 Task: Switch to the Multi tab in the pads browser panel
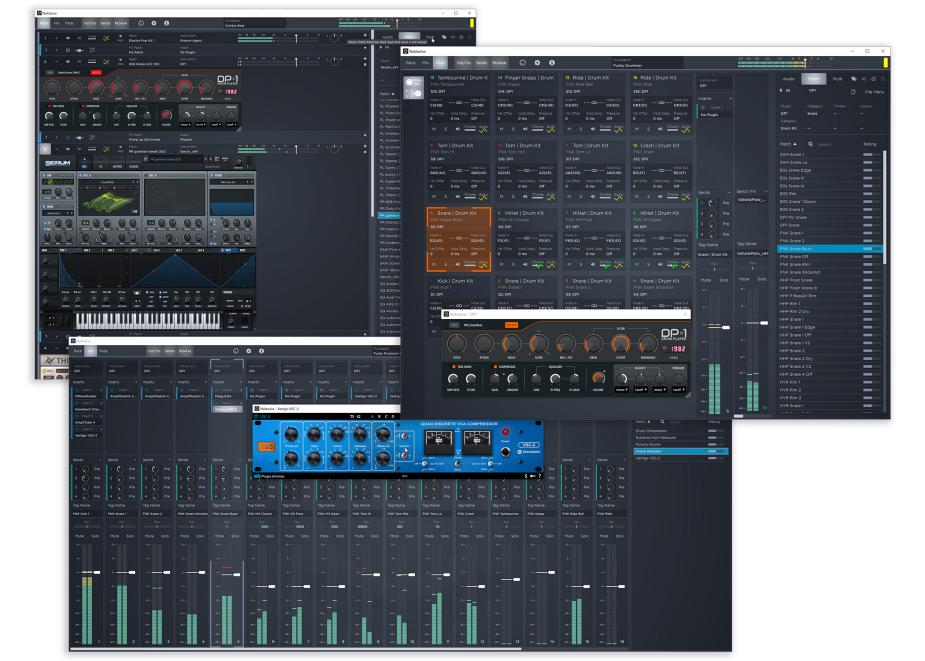point(837,78)
